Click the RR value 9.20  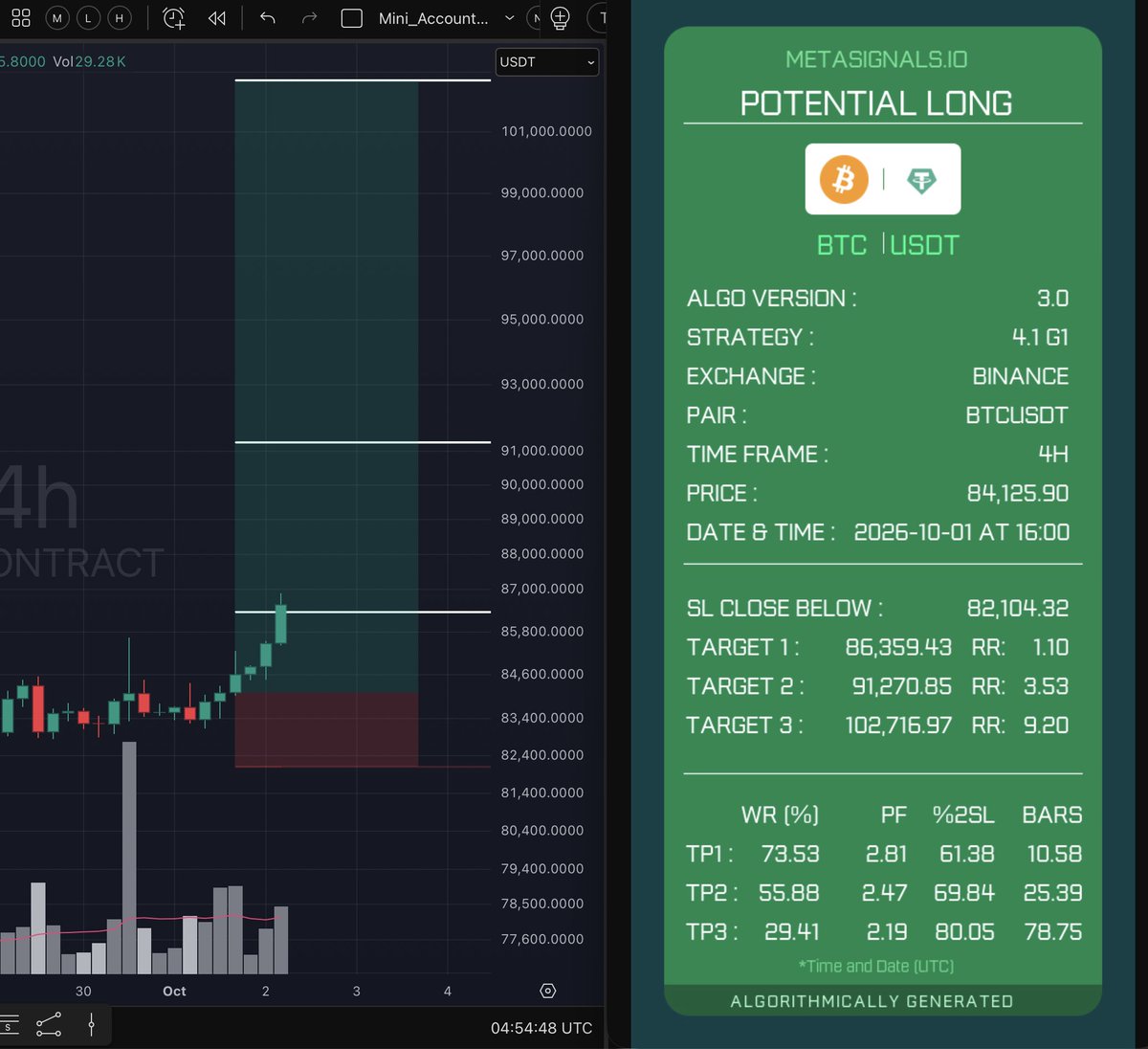[1046, 725]
